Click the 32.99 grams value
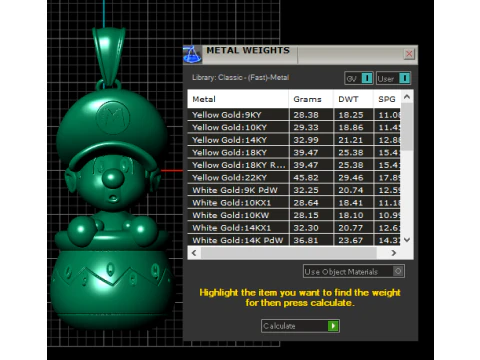This screenshot has width=480, height=360. (306, 140)
